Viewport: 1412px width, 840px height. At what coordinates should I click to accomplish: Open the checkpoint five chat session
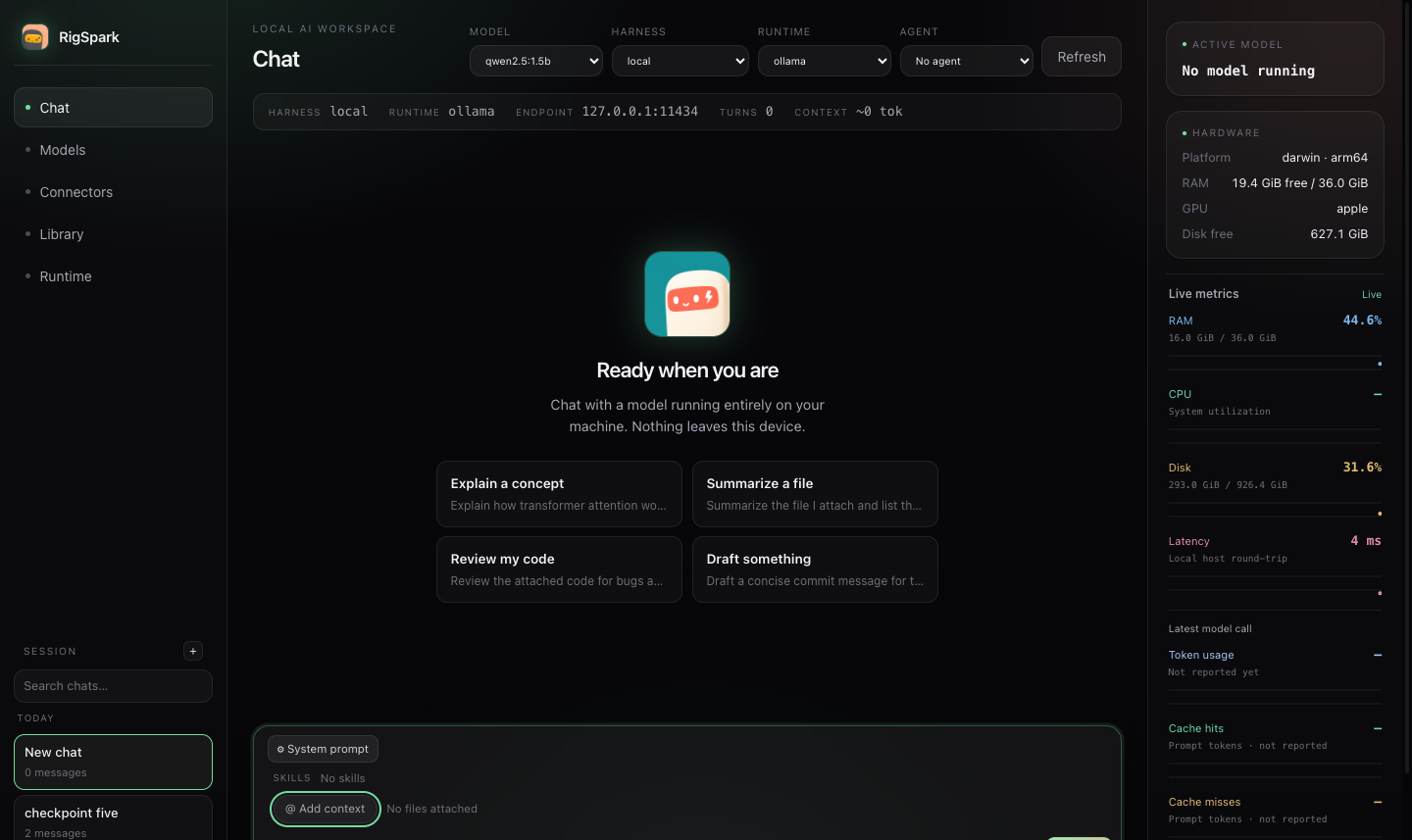(x=113, y=818)
